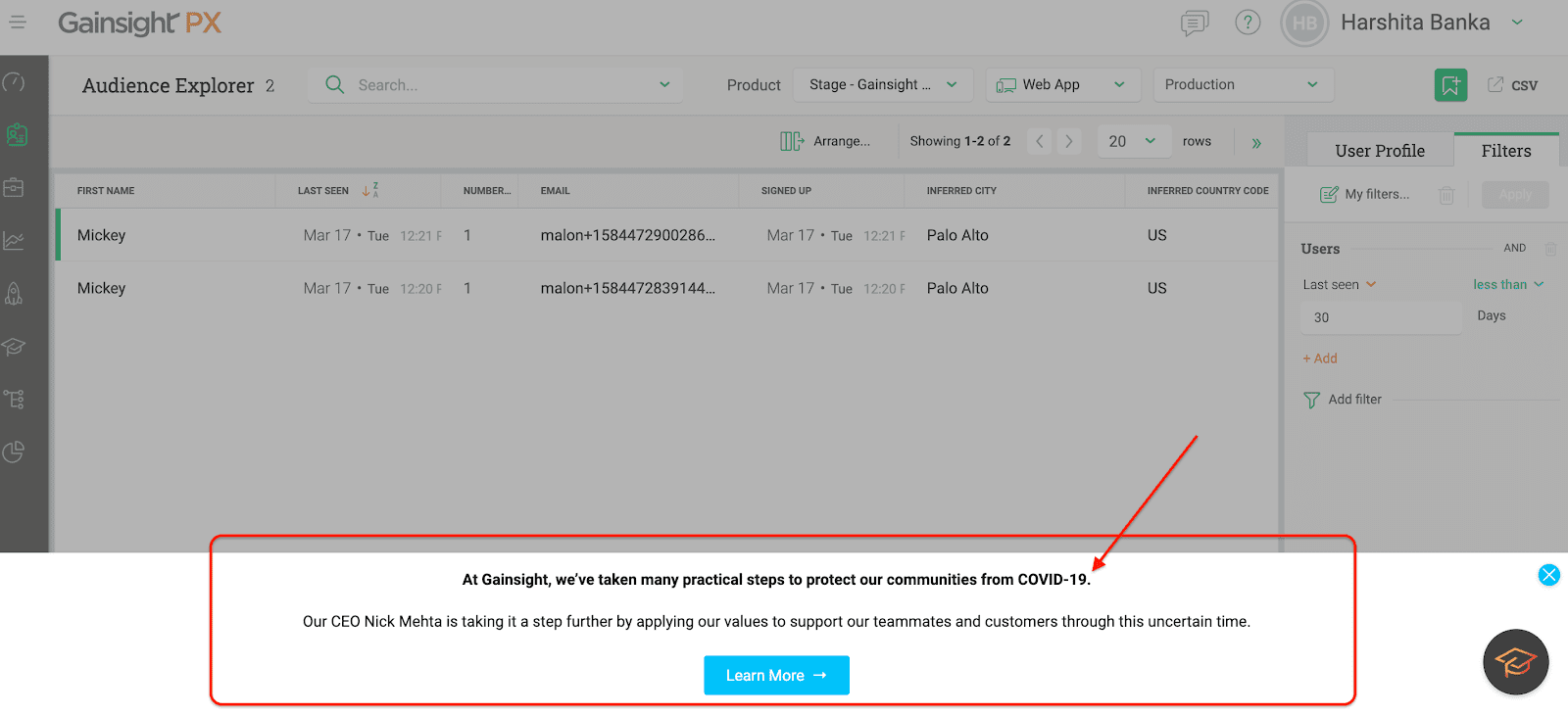Image resolution: width=1568 pixels, height=715 pixels.
Task: Switch to the User Profile tab
Action: [1380, 151]
